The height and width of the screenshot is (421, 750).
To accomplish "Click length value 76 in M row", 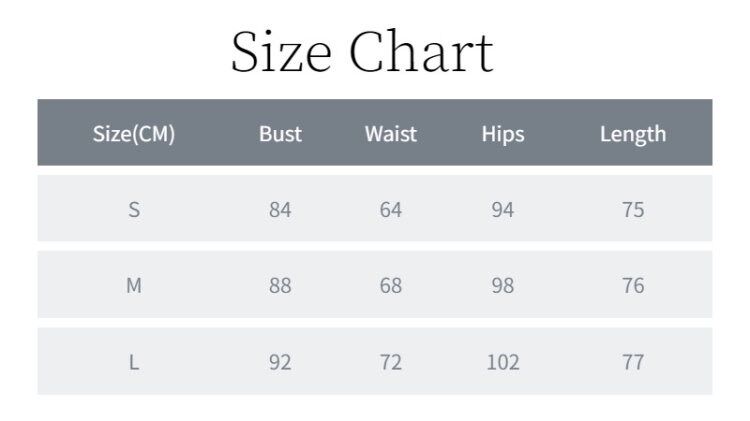I will point(633,286).
